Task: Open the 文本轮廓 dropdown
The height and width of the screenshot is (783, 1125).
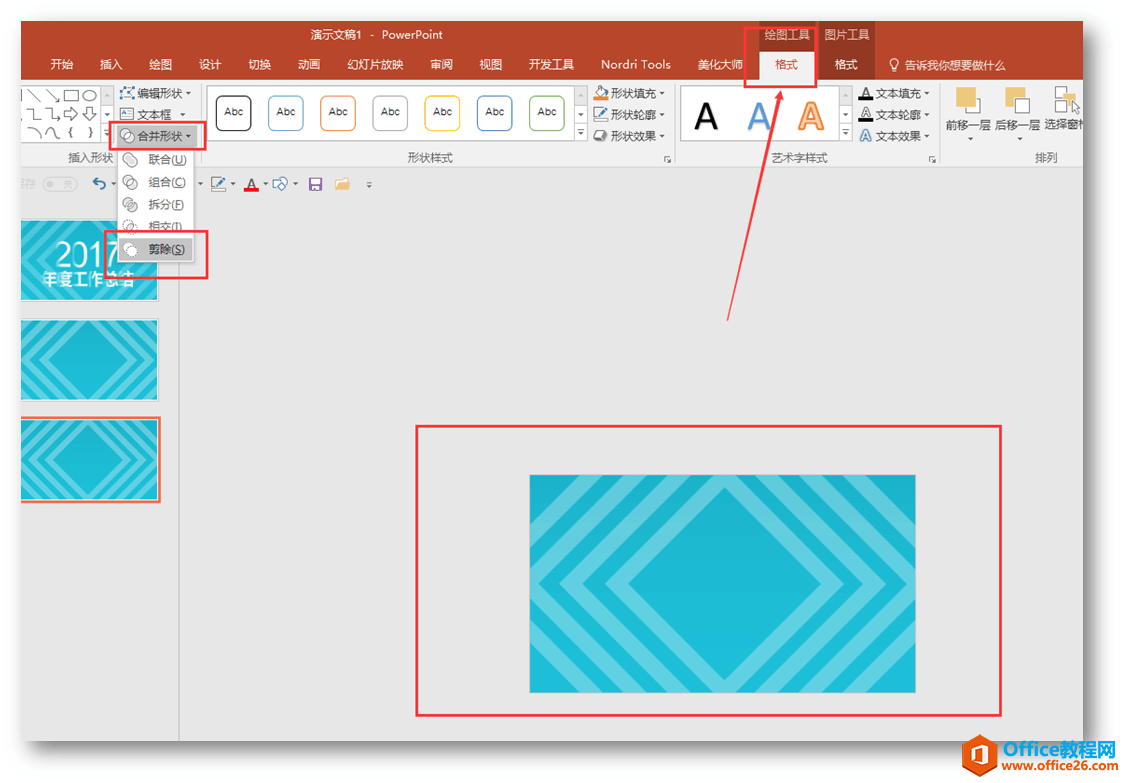Action: click(x=894, y=114)
